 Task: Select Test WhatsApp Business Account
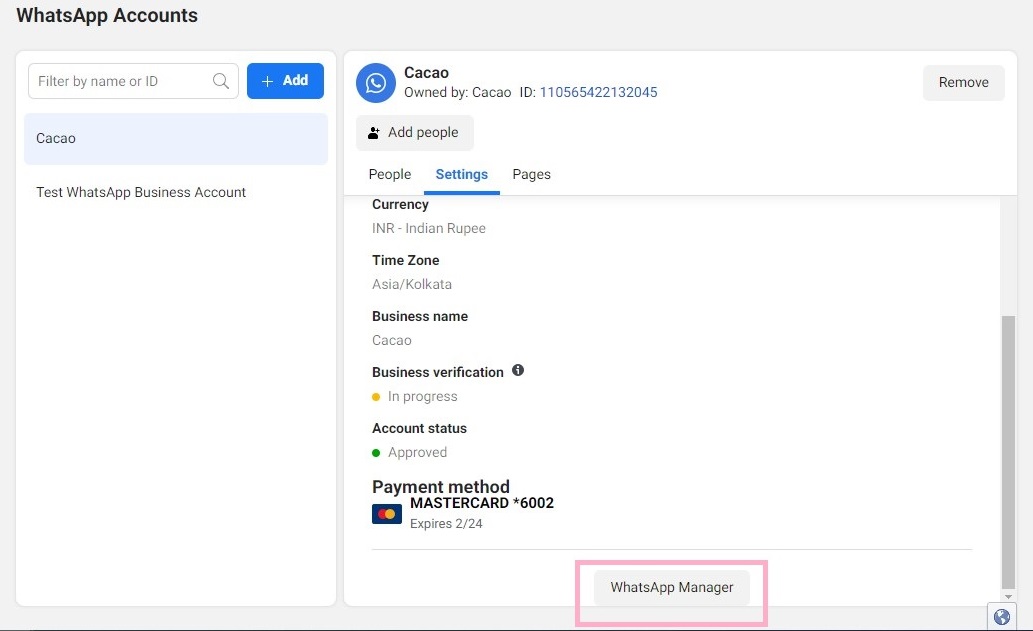click(141, 192)
